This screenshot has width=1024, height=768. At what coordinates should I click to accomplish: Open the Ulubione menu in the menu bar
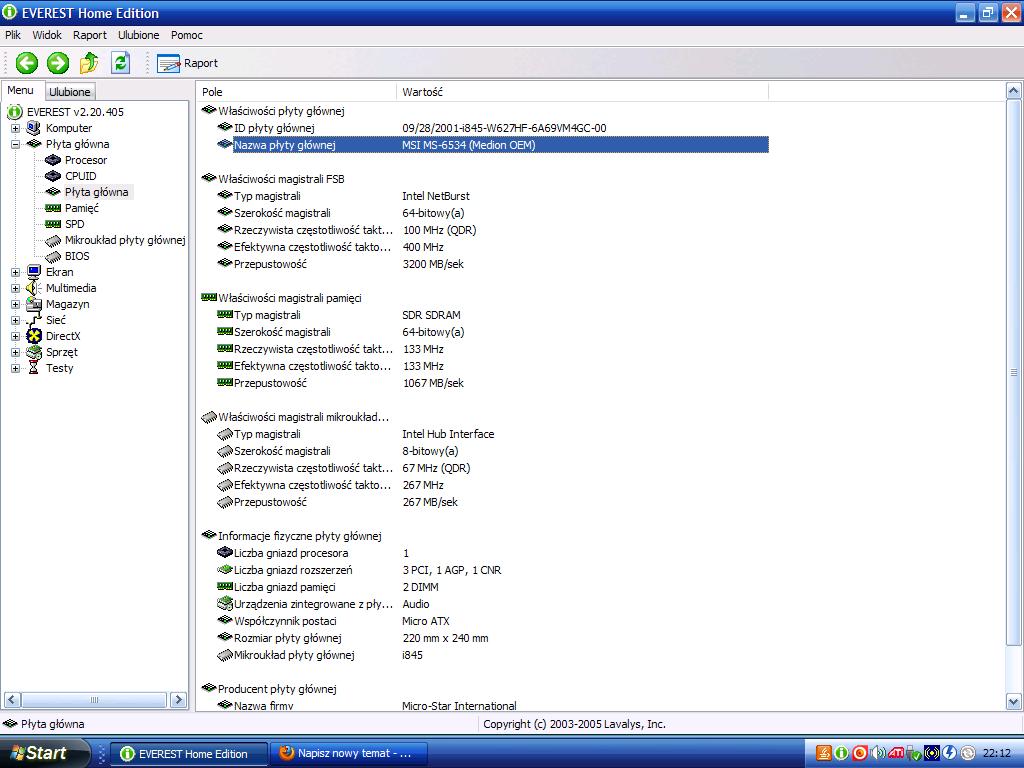tap(138, 35)
